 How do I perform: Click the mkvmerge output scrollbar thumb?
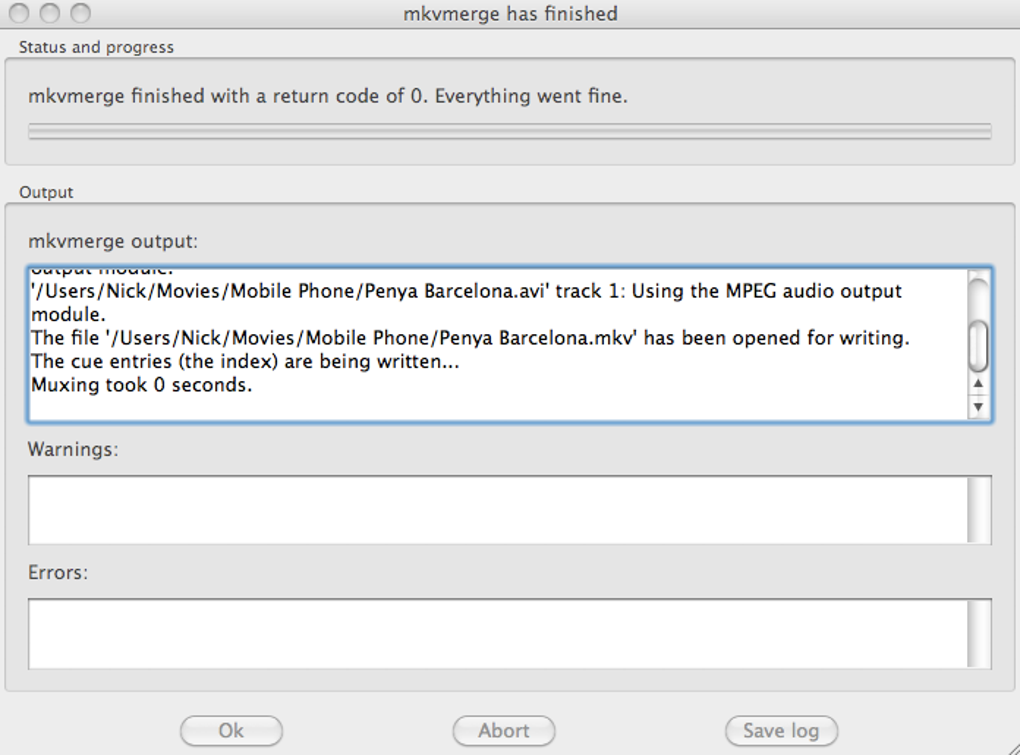tap(978, 345)
